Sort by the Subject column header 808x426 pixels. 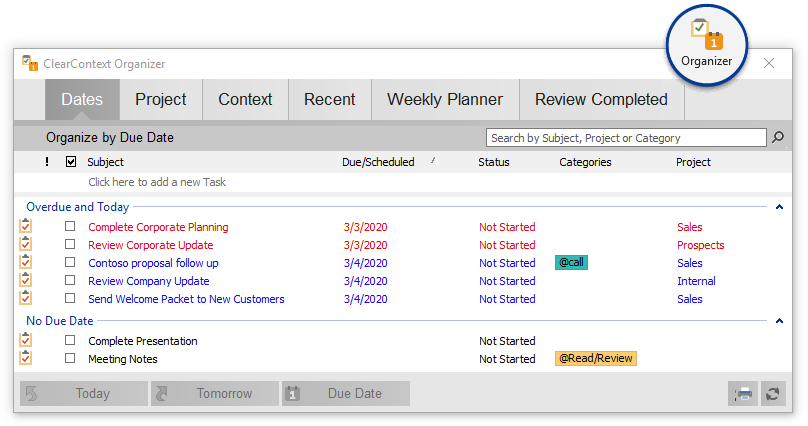click(x=106, y=162)
